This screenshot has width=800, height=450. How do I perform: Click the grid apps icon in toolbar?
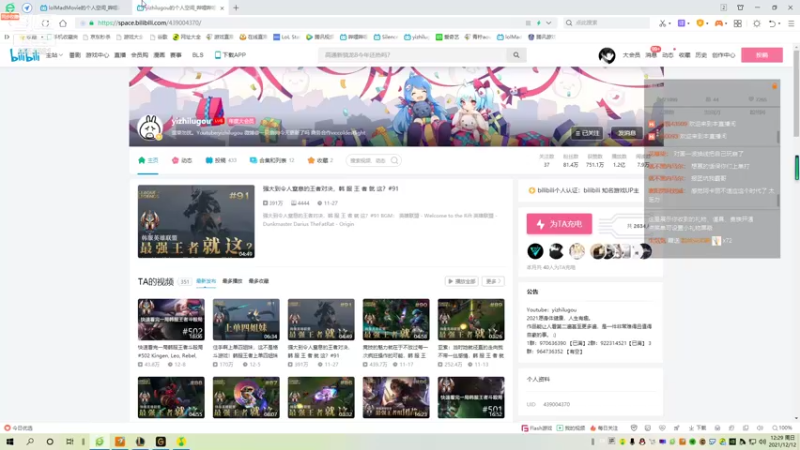738,23
